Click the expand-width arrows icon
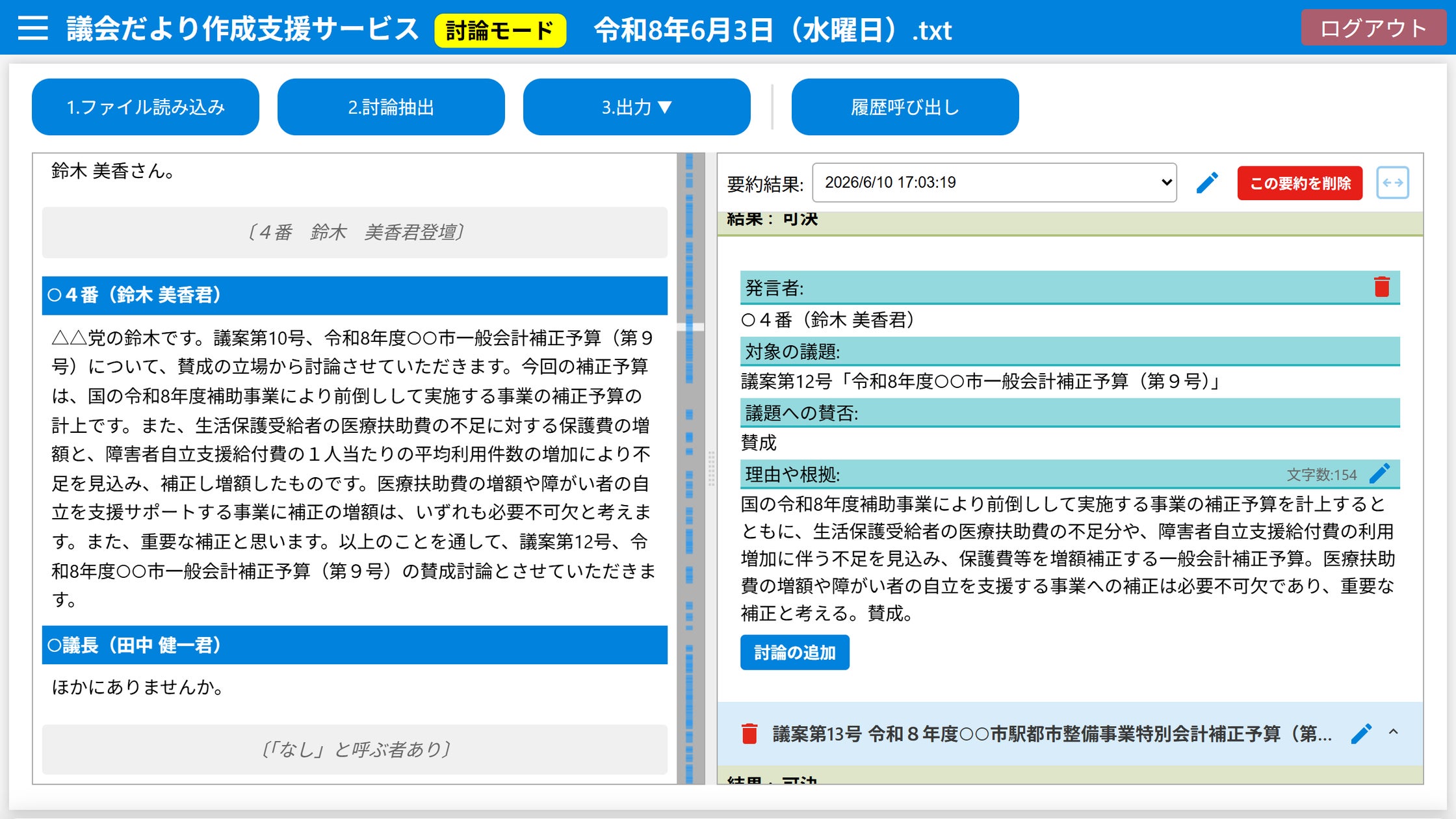 (x=1392, y=183)
